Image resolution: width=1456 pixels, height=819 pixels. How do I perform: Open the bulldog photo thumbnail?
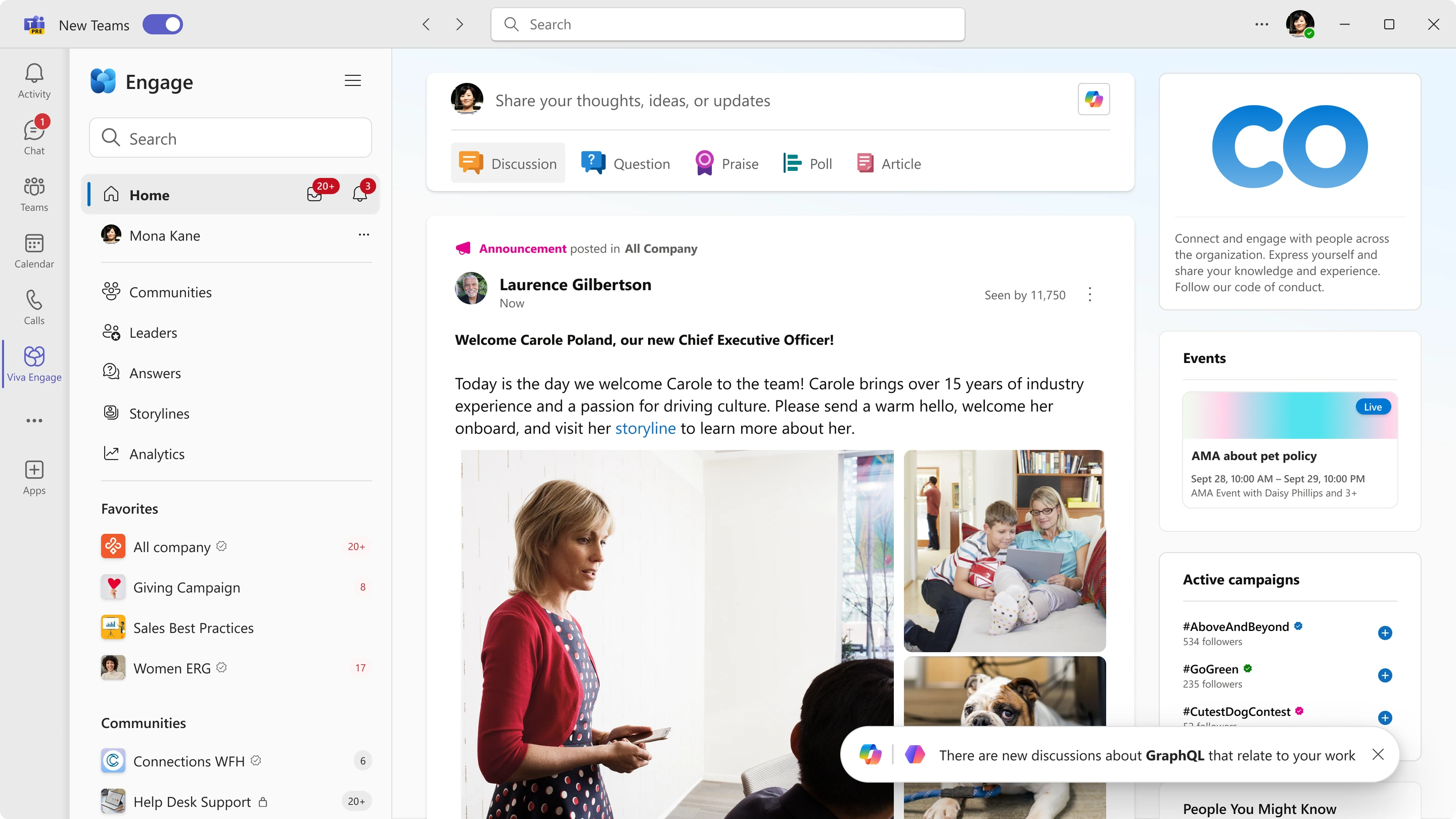click(x=1005, y=691)
